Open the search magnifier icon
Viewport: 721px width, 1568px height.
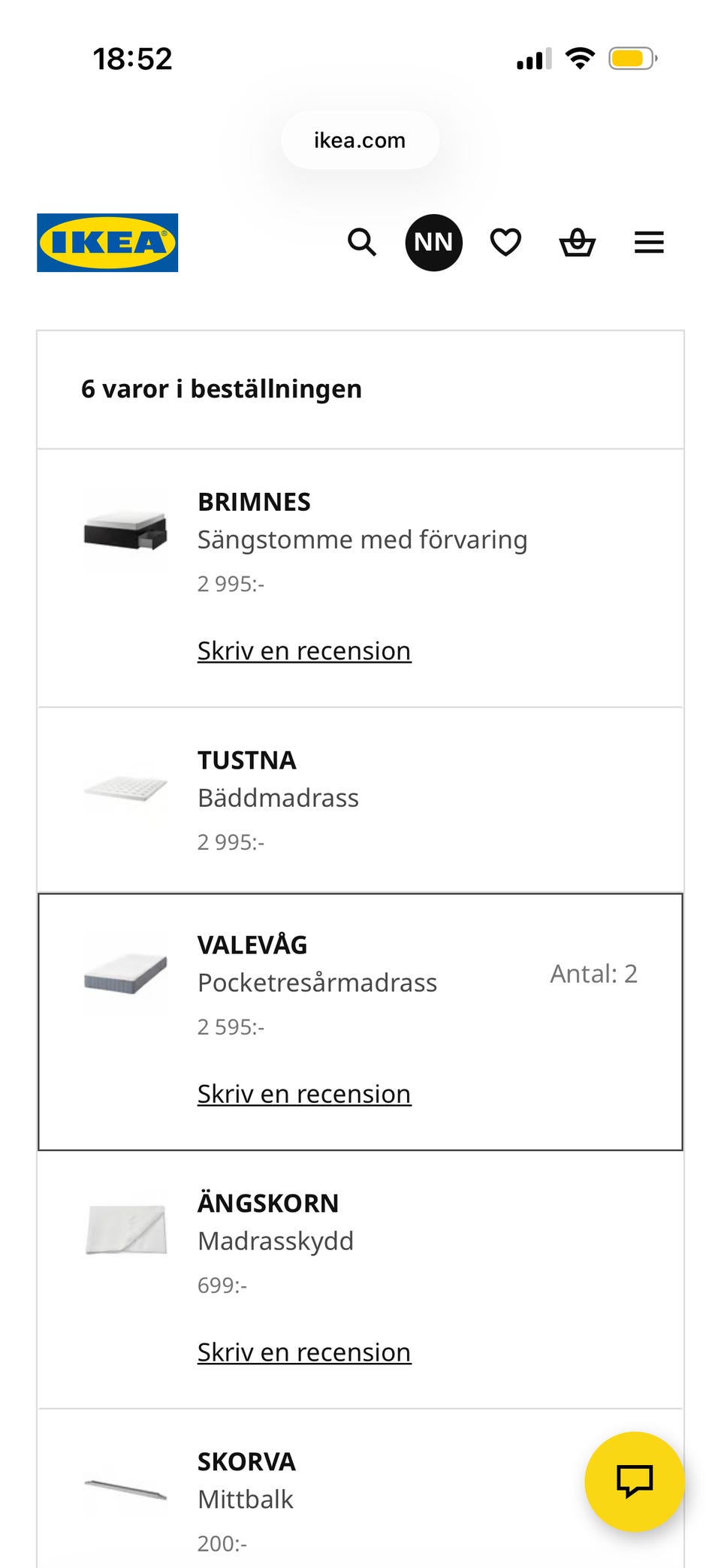coord(362,243)
